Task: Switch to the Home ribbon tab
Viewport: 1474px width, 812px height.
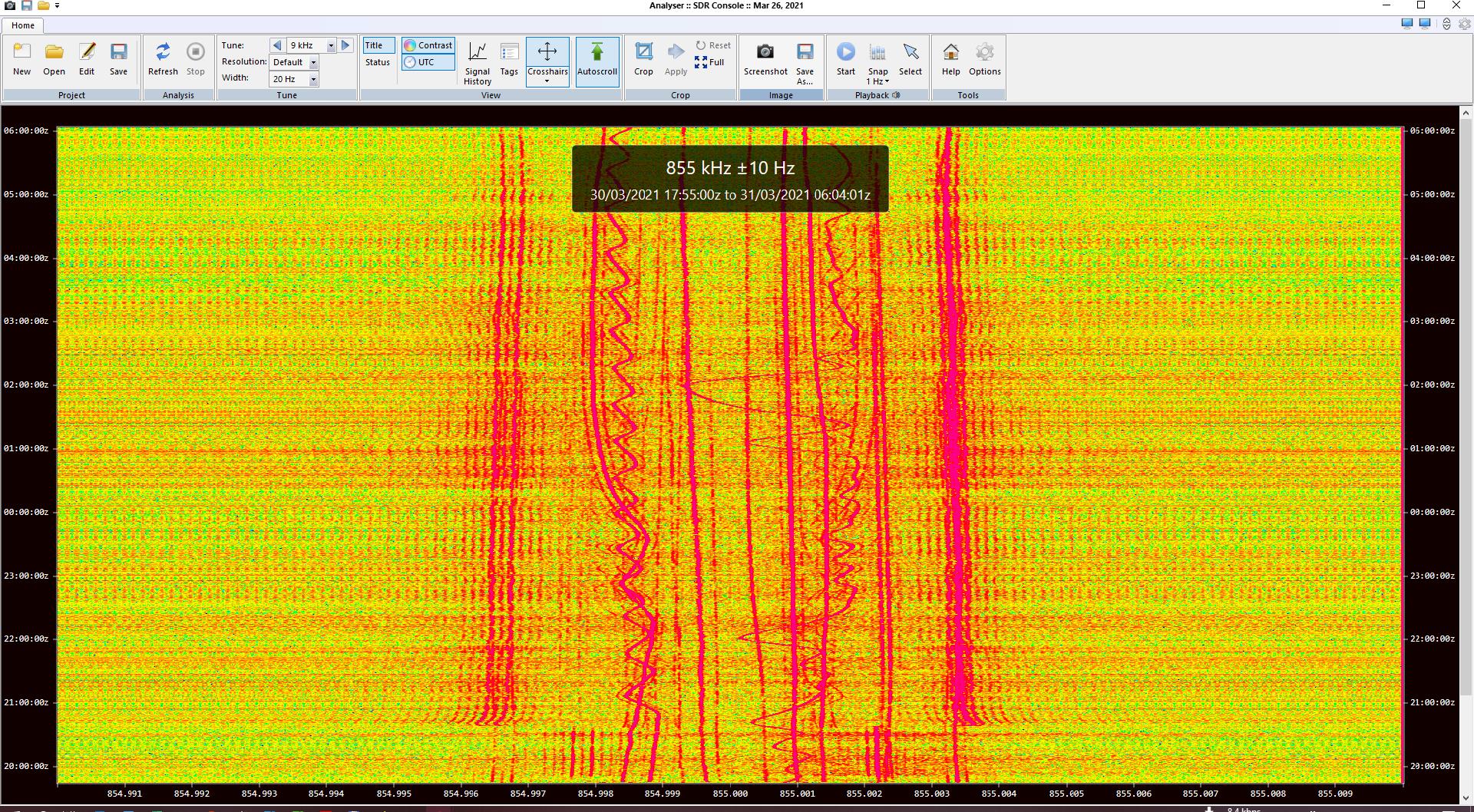Action: point(23,25)
